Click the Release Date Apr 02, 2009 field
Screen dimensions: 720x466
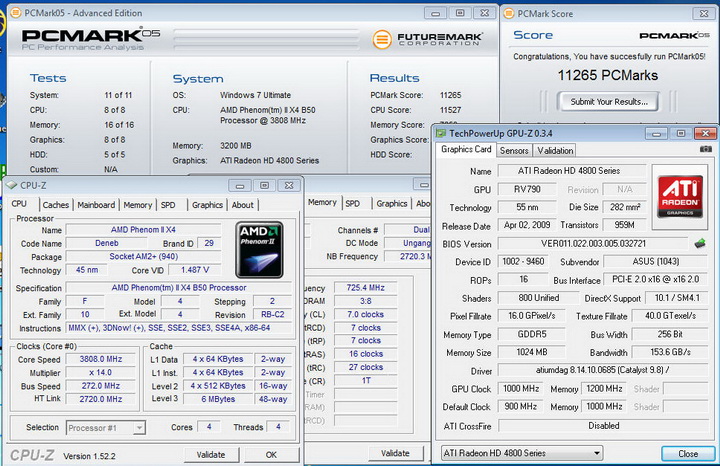point(527,225)
